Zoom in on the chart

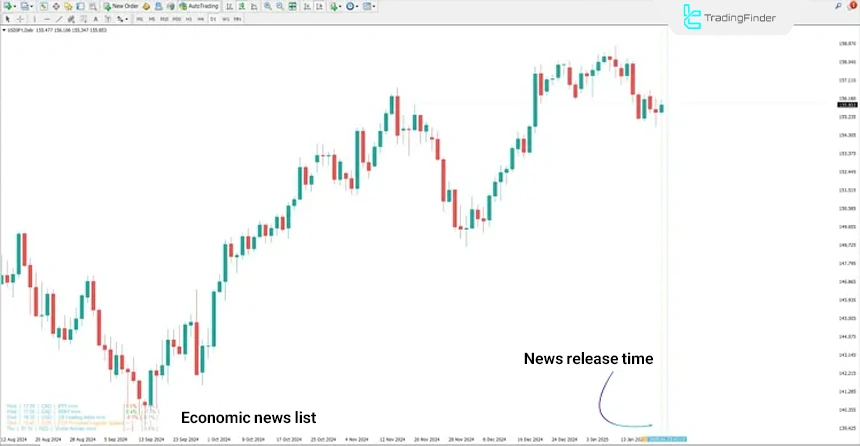(268, 7)
